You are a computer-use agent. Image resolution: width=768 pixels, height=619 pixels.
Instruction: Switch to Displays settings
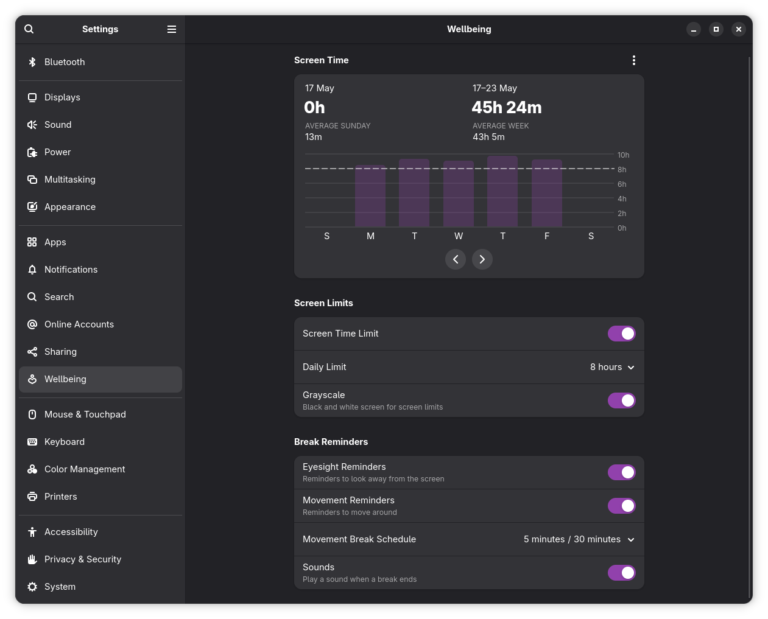[x=100, y=97]
